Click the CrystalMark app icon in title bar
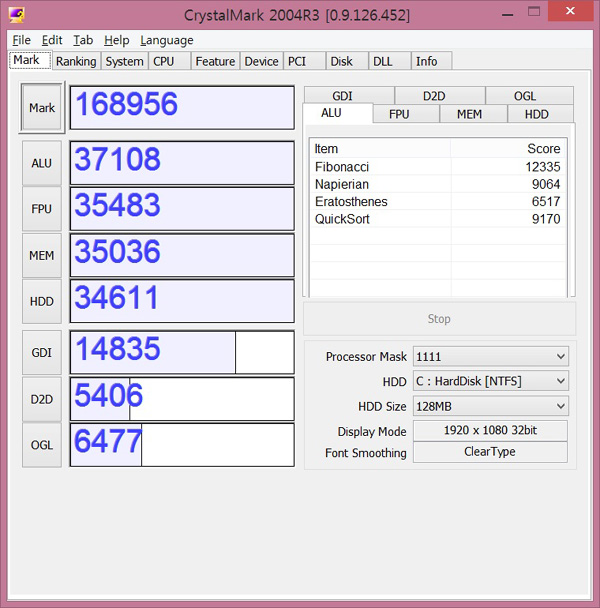Viewport: 600px width, 608px height. [x=16, y=15]
